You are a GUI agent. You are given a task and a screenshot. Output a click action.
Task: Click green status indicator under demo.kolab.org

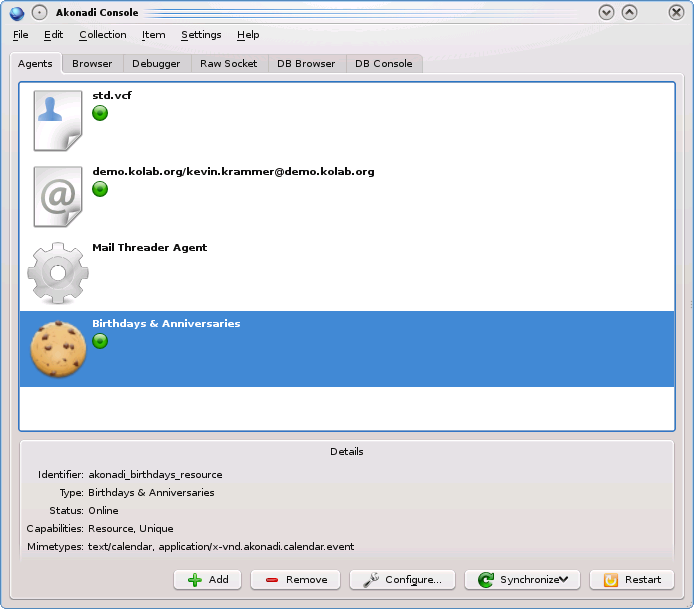click(x=100, y=189)
